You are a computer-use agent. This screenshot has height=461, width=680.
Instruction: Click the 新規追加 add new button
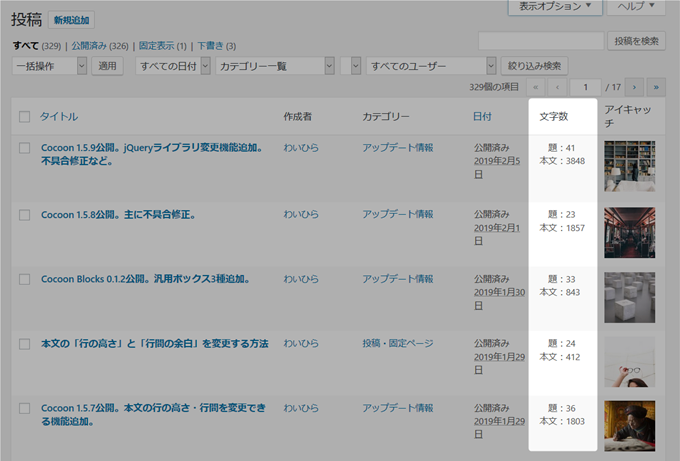tap(71, 20)
